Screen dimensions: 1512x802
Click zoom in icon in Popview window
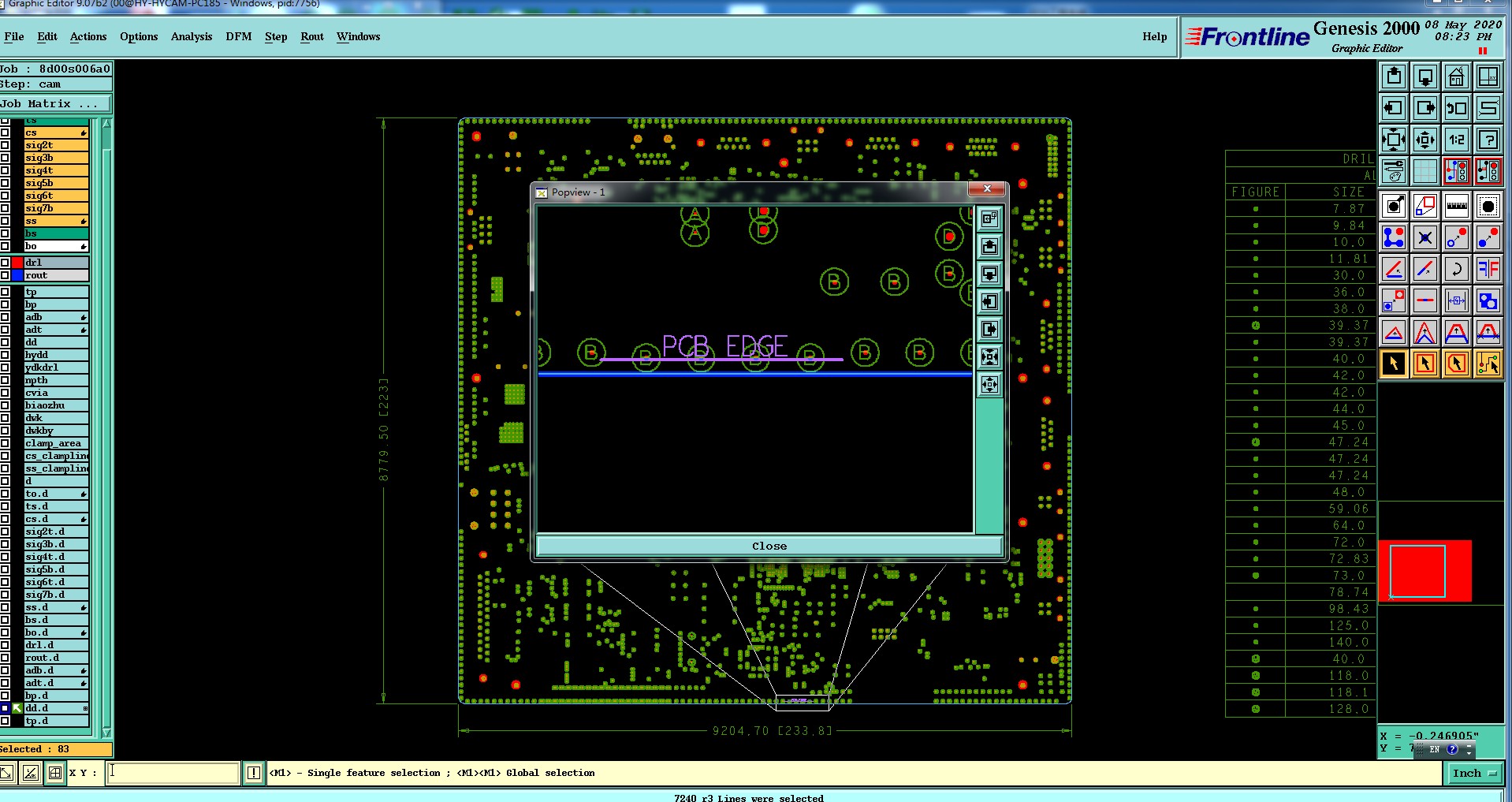coord(989,357)
